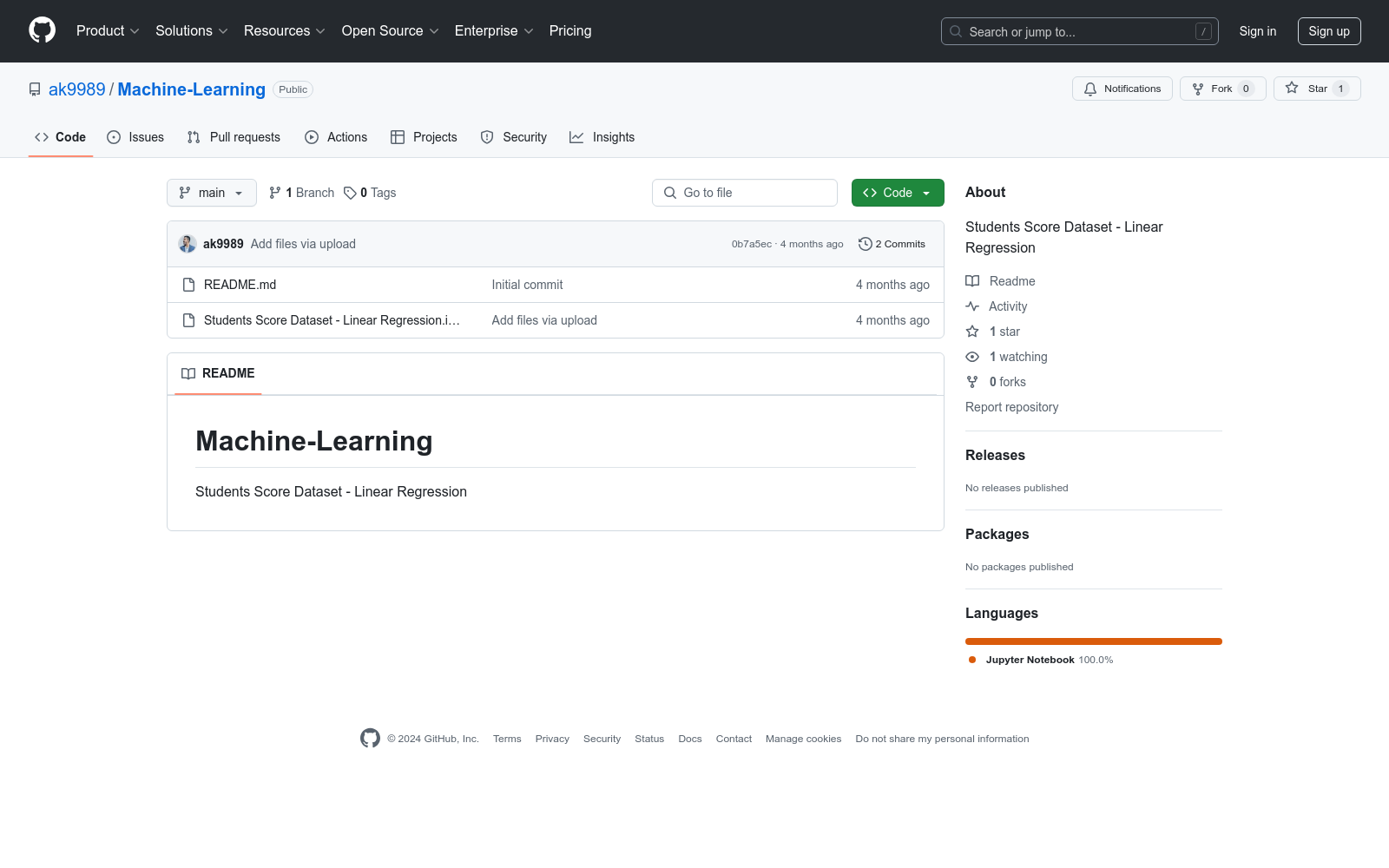Switch to the Actions tab
Image resolution: width=1389 pixels, height=868 pixels.
336,137
